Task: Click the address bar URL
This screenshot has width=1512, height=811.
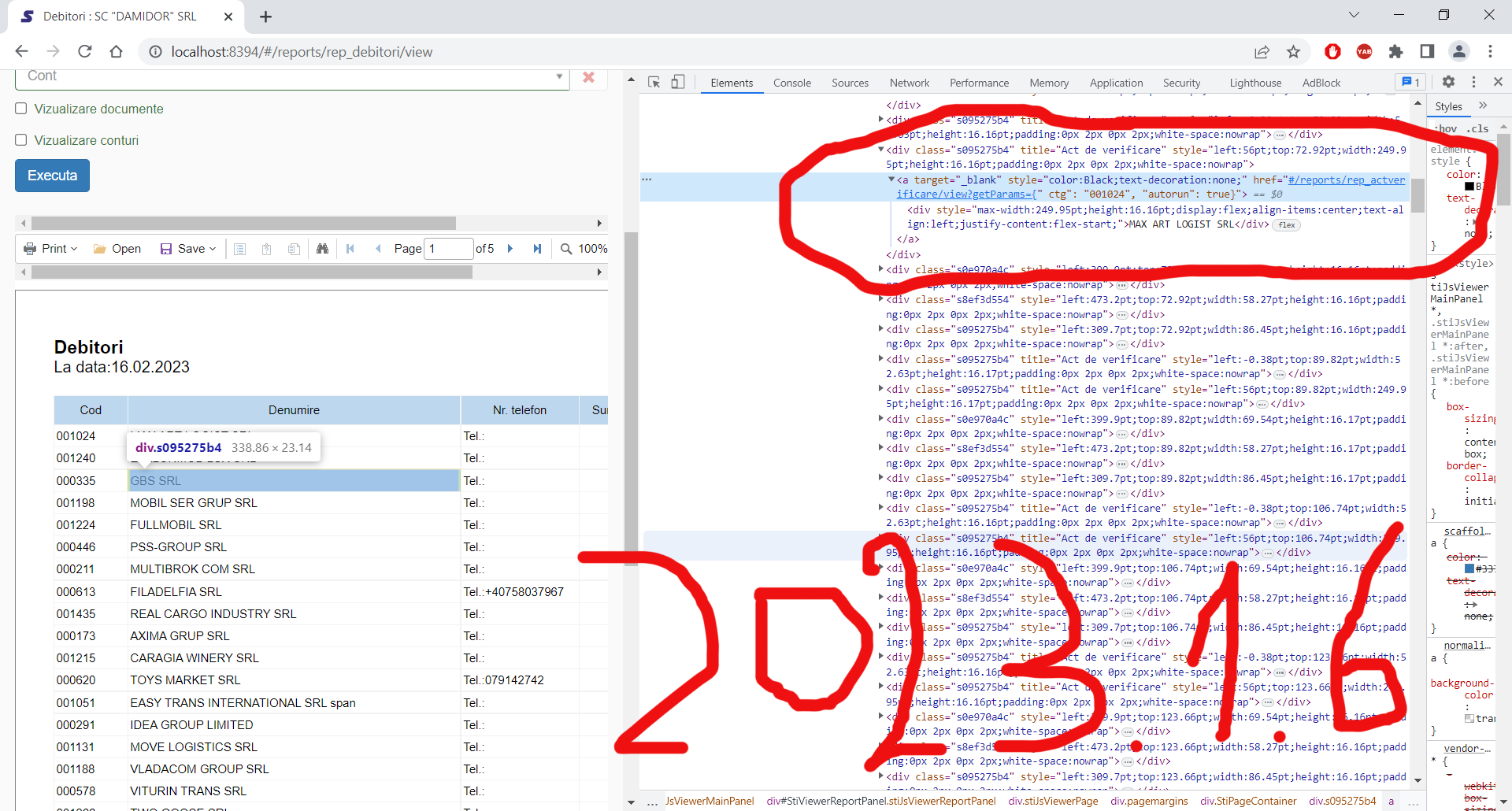Action: coord(302,52)
